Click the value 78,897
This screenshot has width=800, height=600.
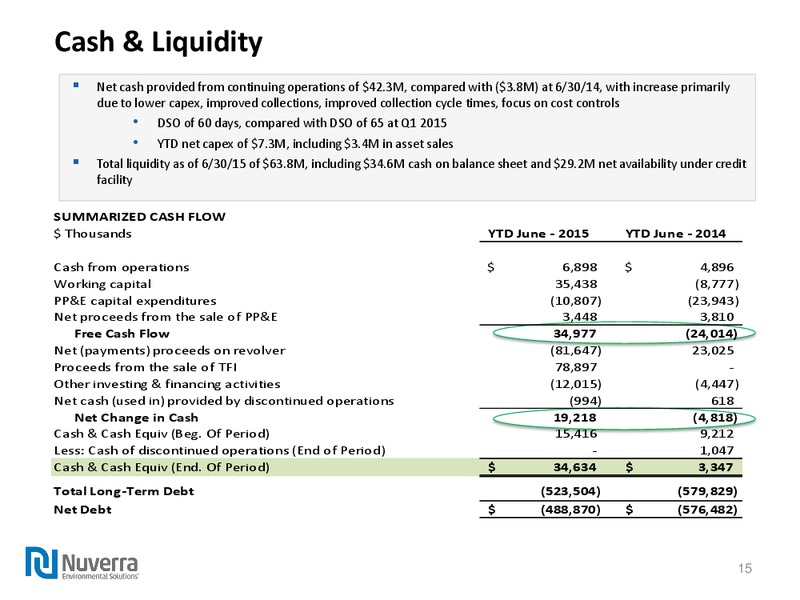coord(576,367)
